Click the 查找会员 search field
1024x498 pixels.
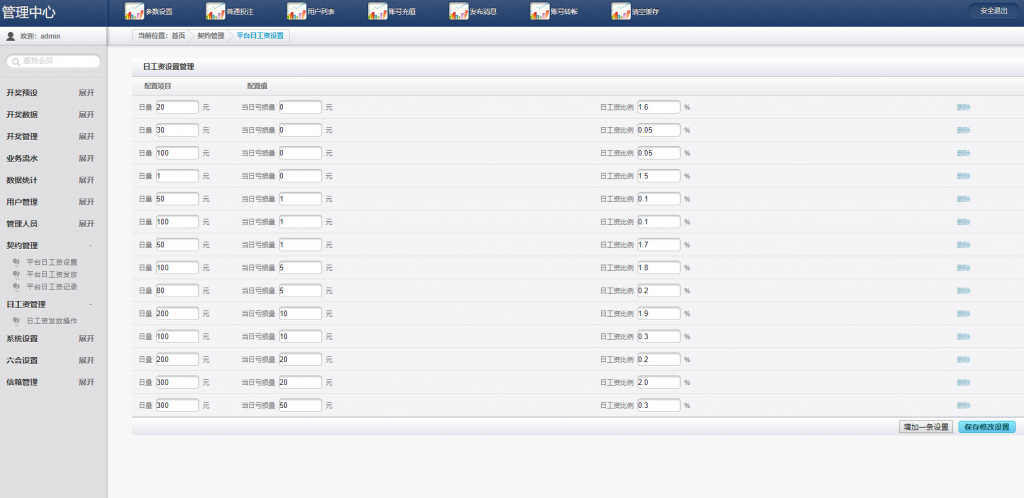tap(57, 62)
